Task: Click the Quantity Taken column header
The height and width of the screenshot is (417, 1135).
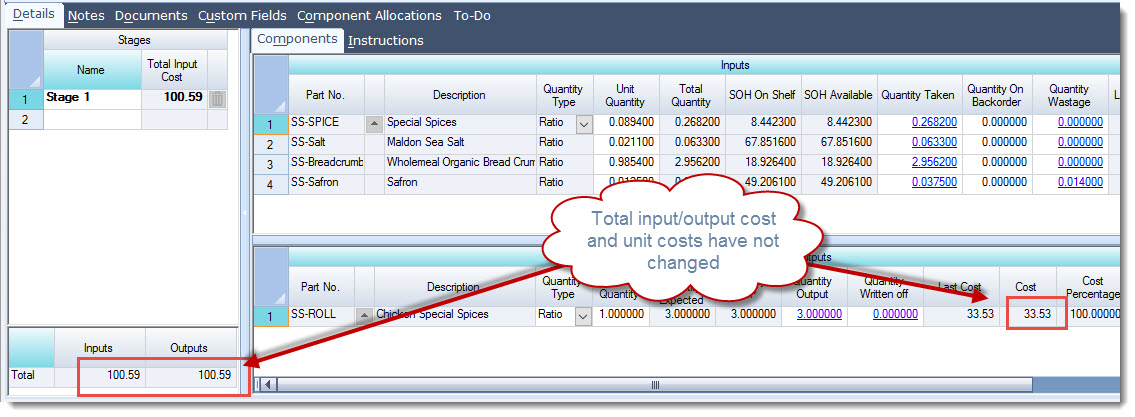Action: coord(919,95)
